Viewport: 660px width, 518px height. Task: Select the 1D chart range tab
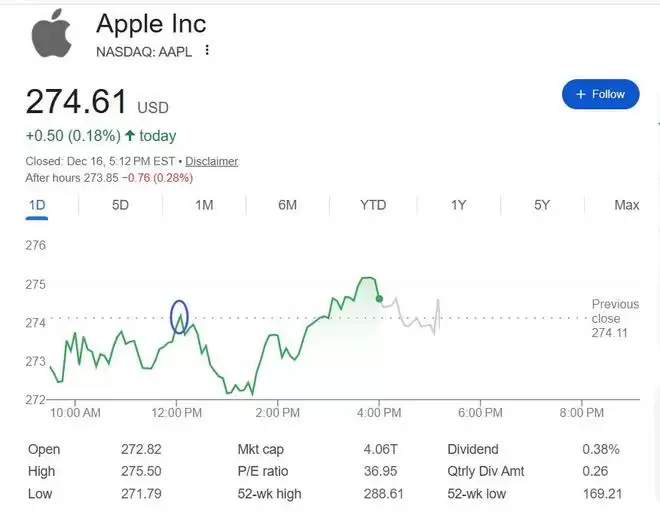[37, 205]
